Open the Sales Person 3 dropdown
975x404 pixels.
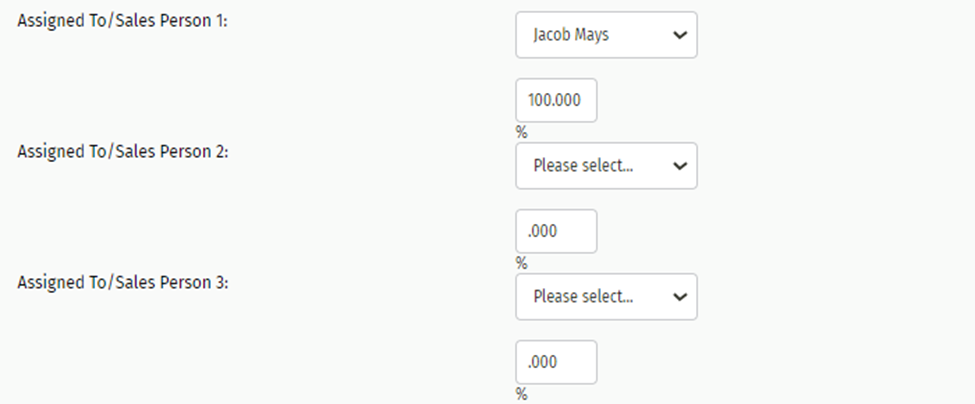[606, 297]
